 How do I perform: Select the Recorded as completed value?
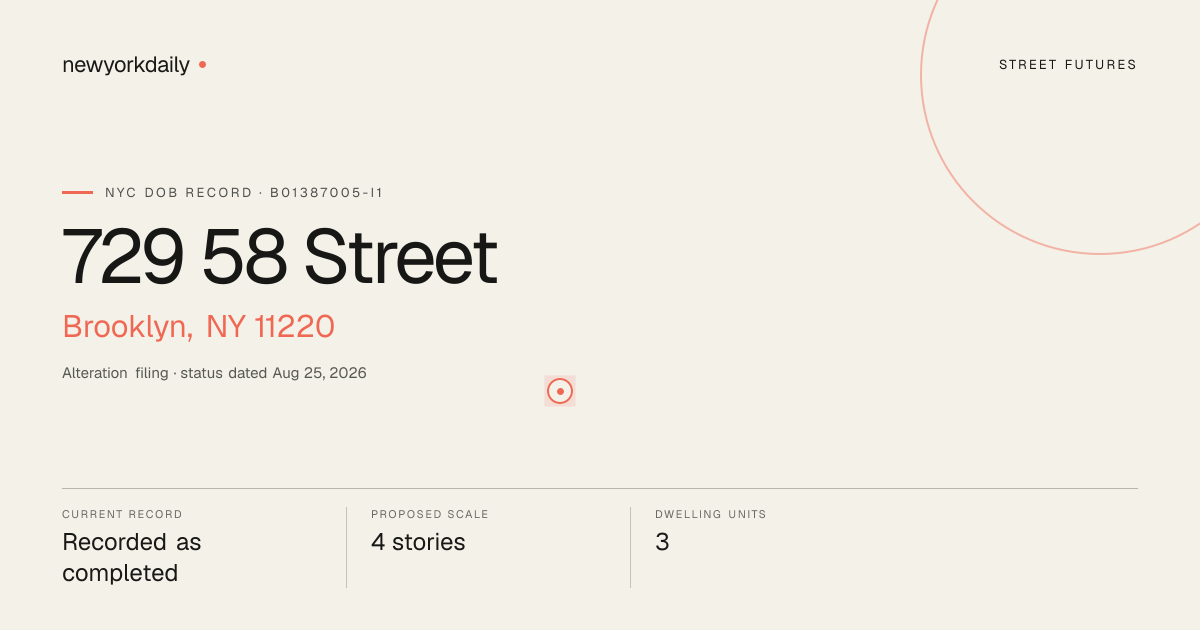pyautogui.click(x=132, y=558)
